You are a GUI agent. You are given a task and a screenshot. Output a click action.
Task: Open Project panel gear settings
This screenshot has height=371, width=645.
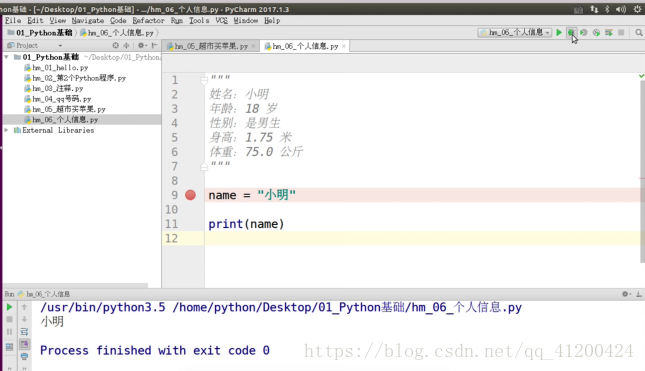coord(142,45)
